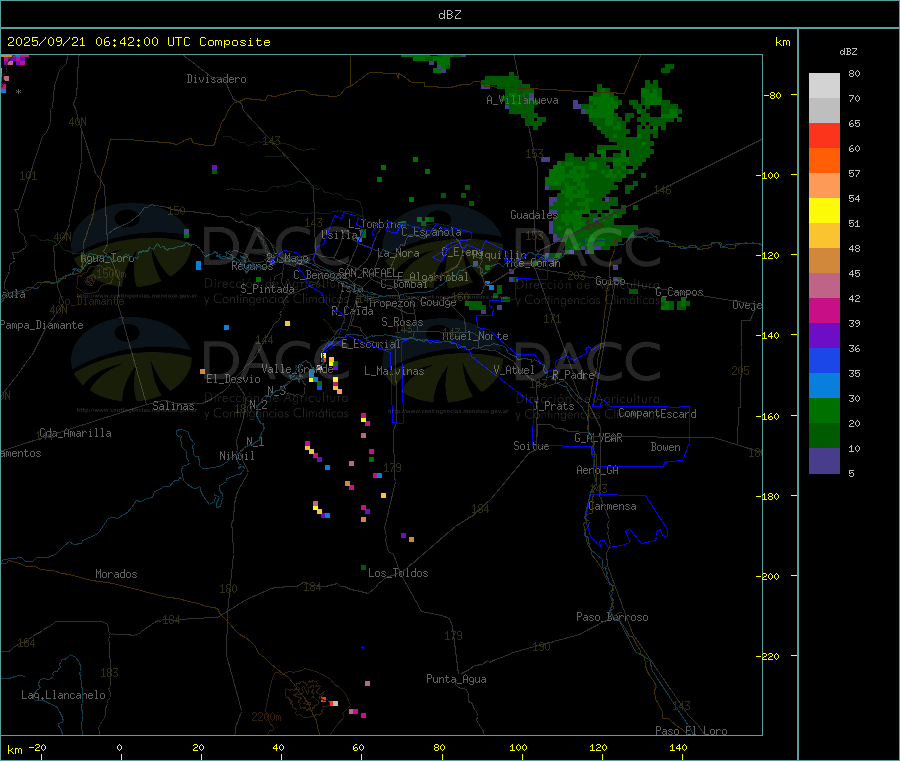Image resolution: width=900 pixels, height=761 pixels.
Task: Click the yellow km label at top right
Action: point(782,42)
